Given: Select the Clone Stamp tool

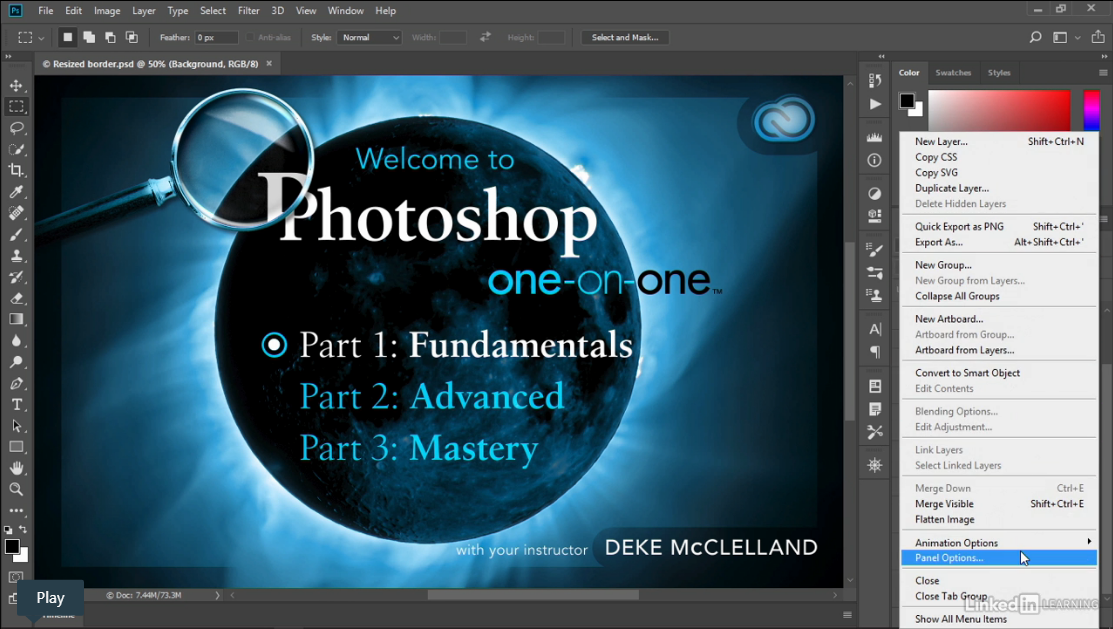Looking at the screenshot, I should click(16, 256).
